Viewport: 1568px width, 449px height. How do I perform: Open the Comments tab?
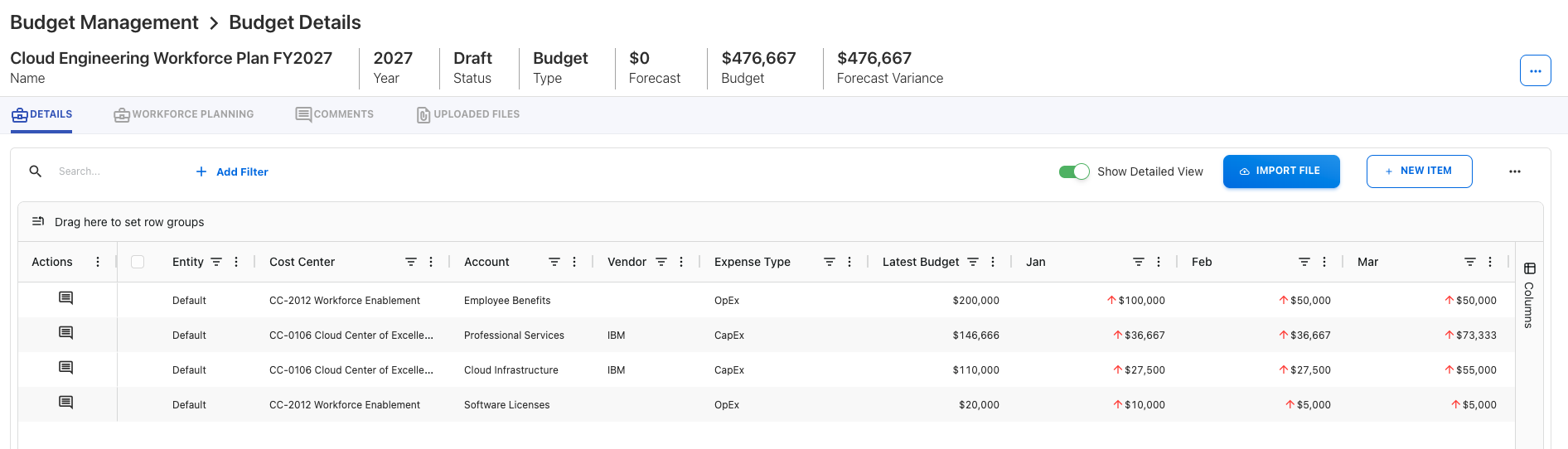click(335, 114)
